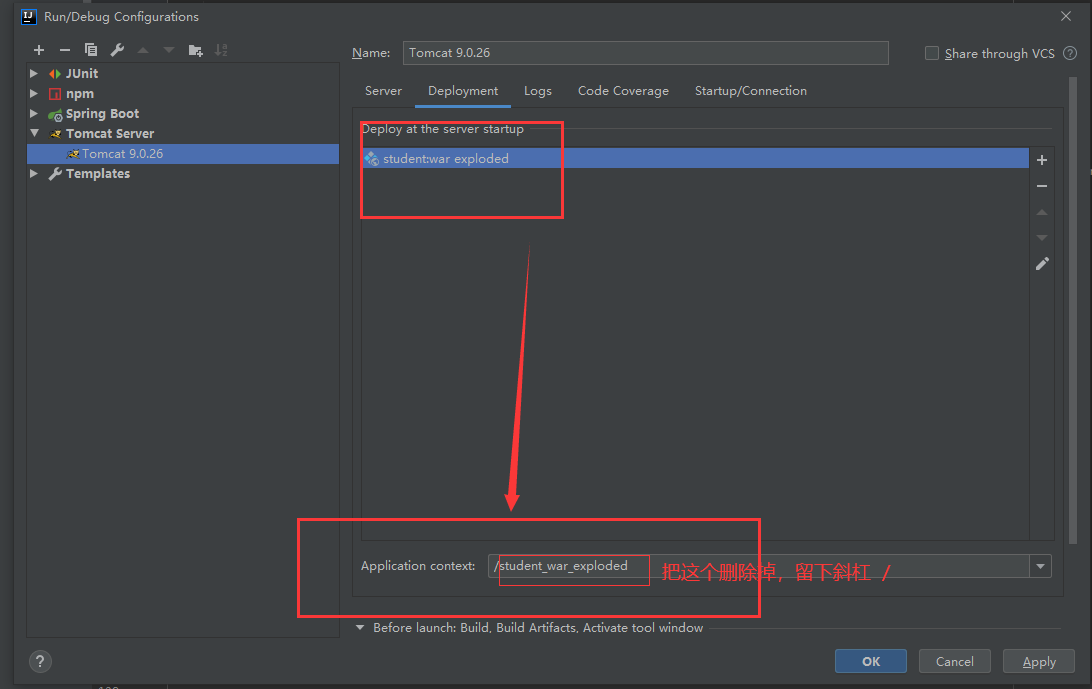Select Tomcat 9.0.26 configuration item
The image size is (1092, 689).
click(x=182, y=154)
